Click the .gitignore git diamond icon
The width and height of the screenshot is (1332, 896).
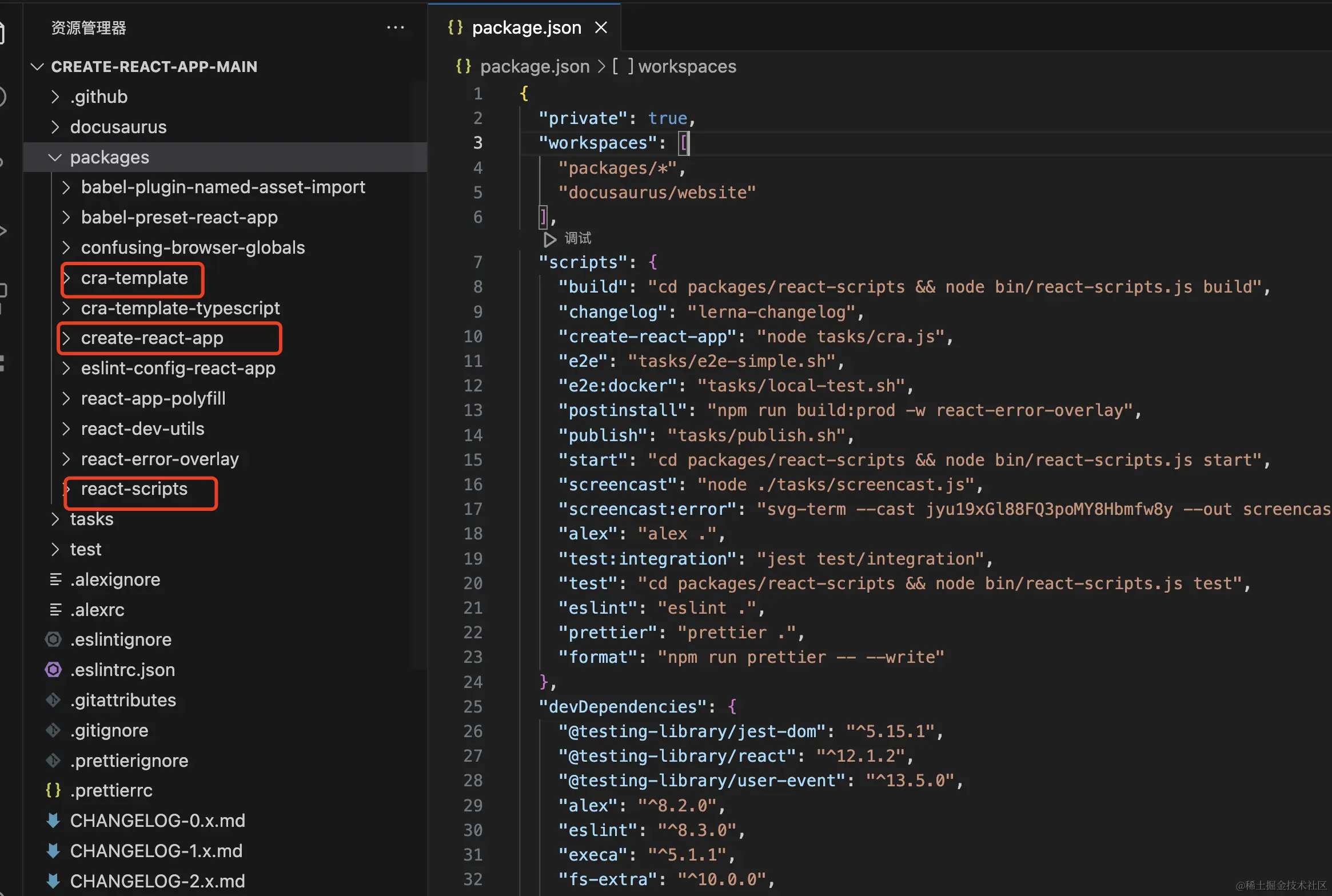click(53, 730)
